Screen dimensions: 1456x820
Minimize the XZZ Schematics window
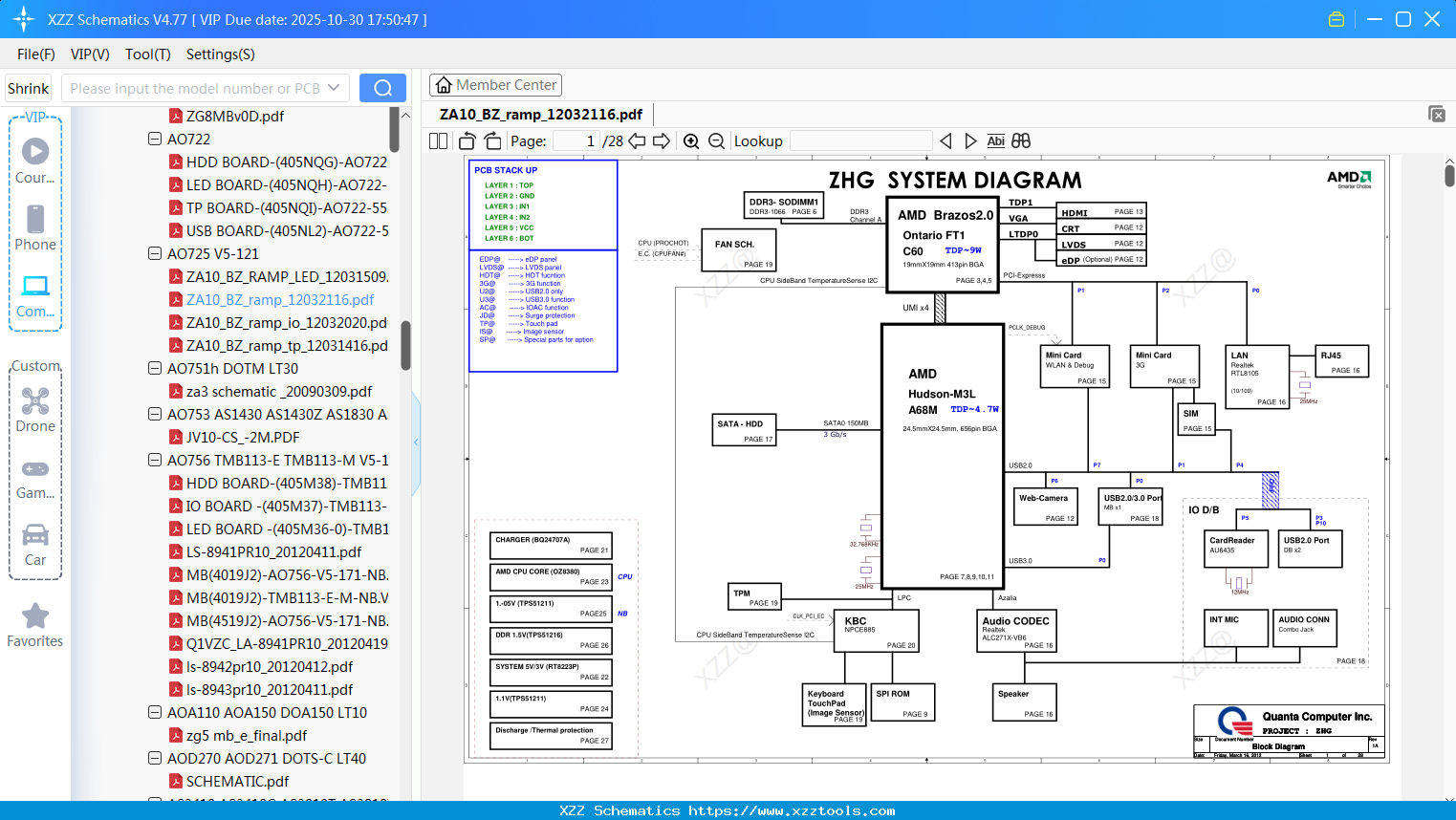1375,19
